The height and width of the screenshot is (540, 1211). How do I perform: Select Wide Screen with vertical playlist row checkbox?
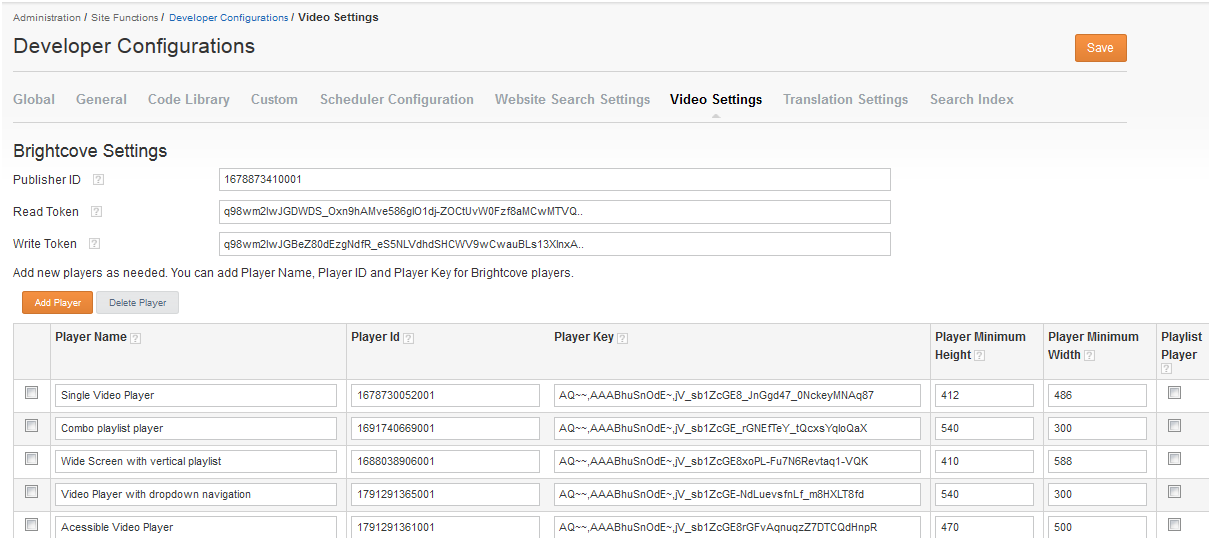(31, 459)
